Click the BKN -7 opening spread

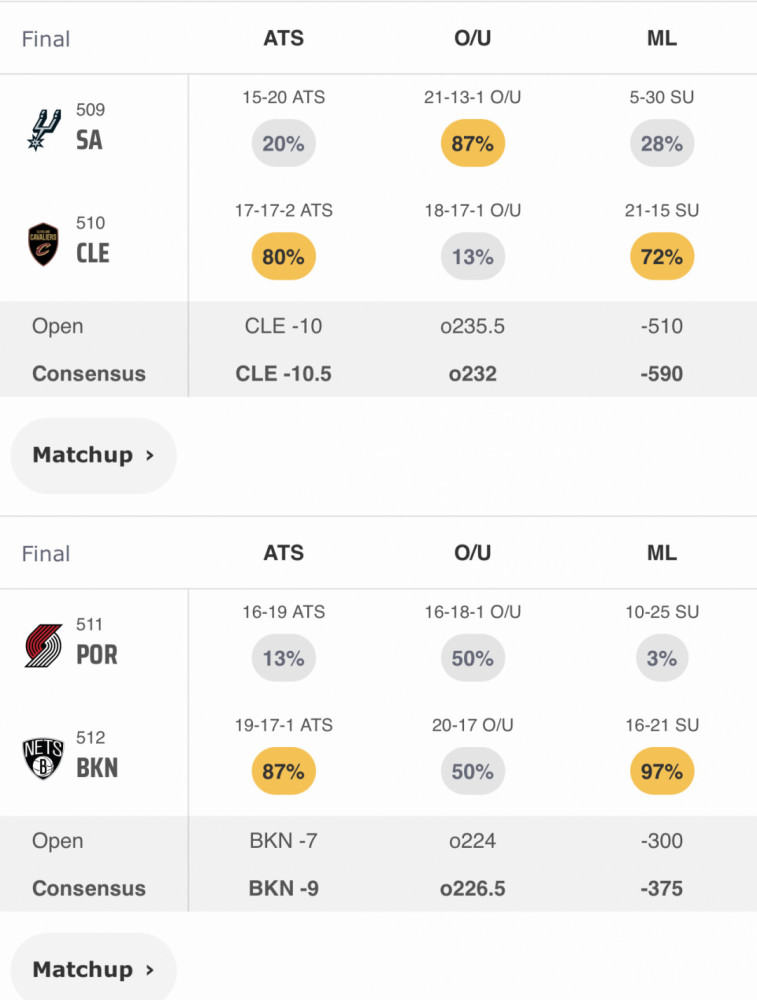click(284, 841)
